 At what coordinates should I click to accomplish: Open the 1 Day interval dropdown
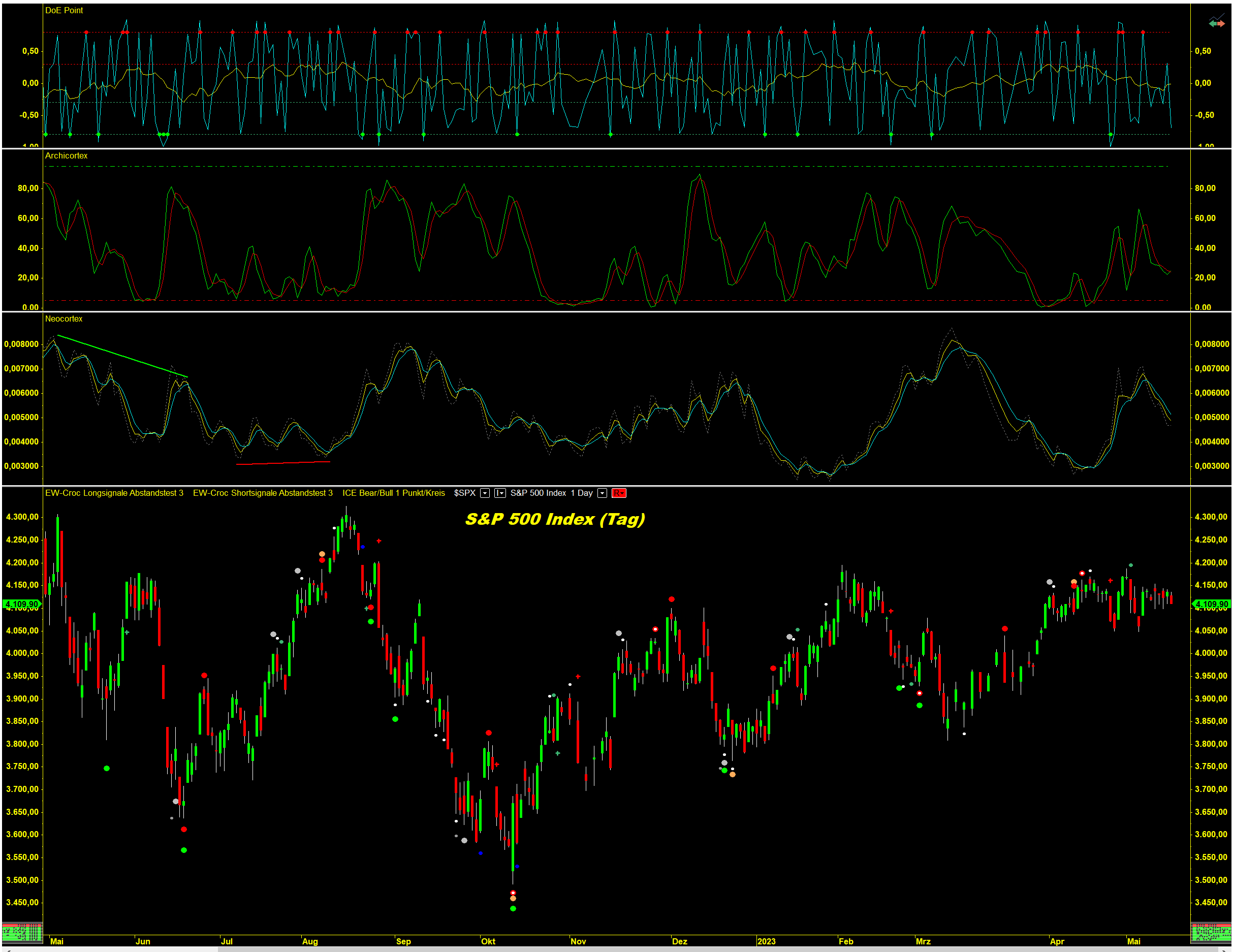(603, 493)
